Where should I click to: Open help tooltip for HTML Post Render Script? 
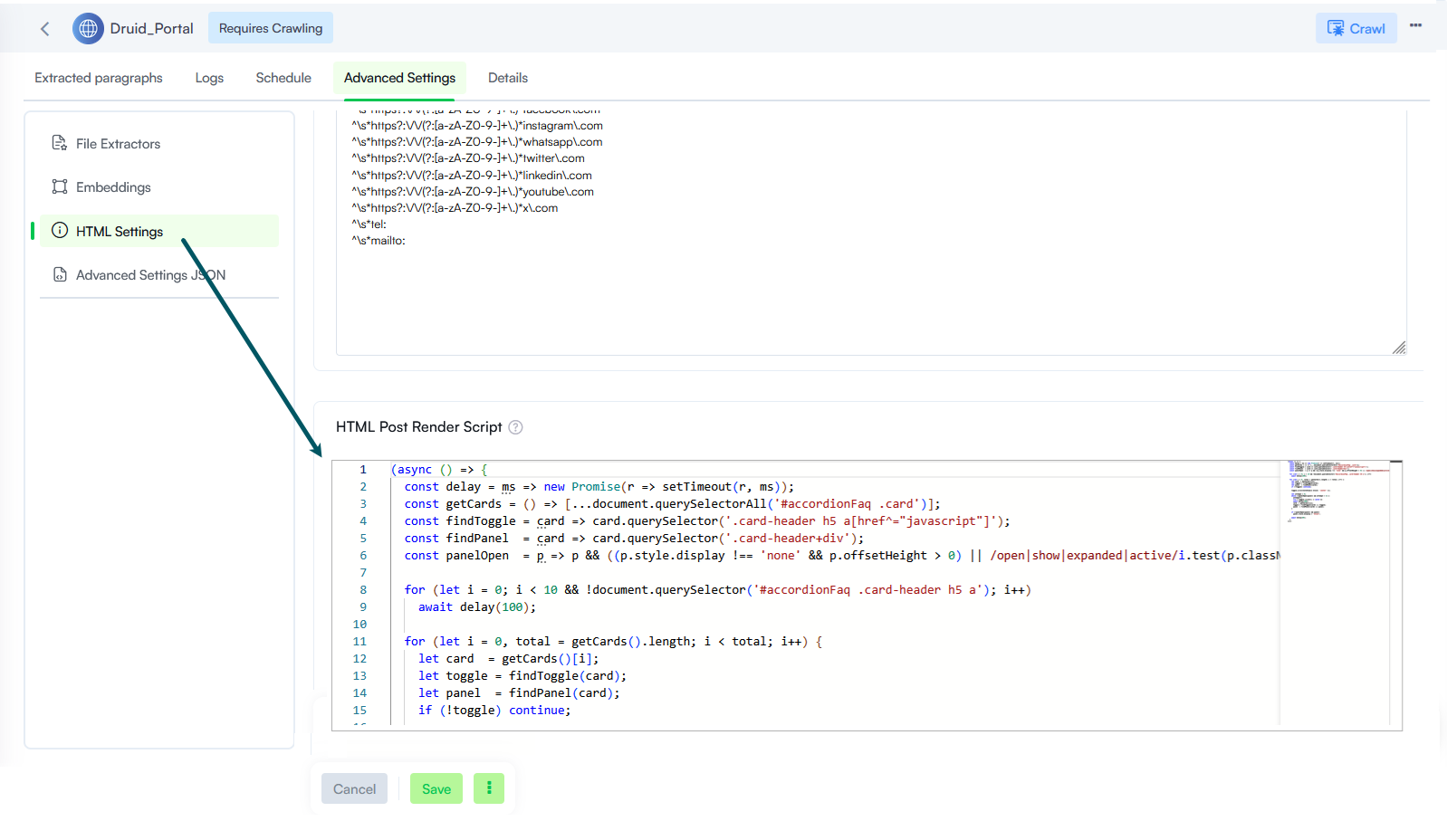pos(515,427)
